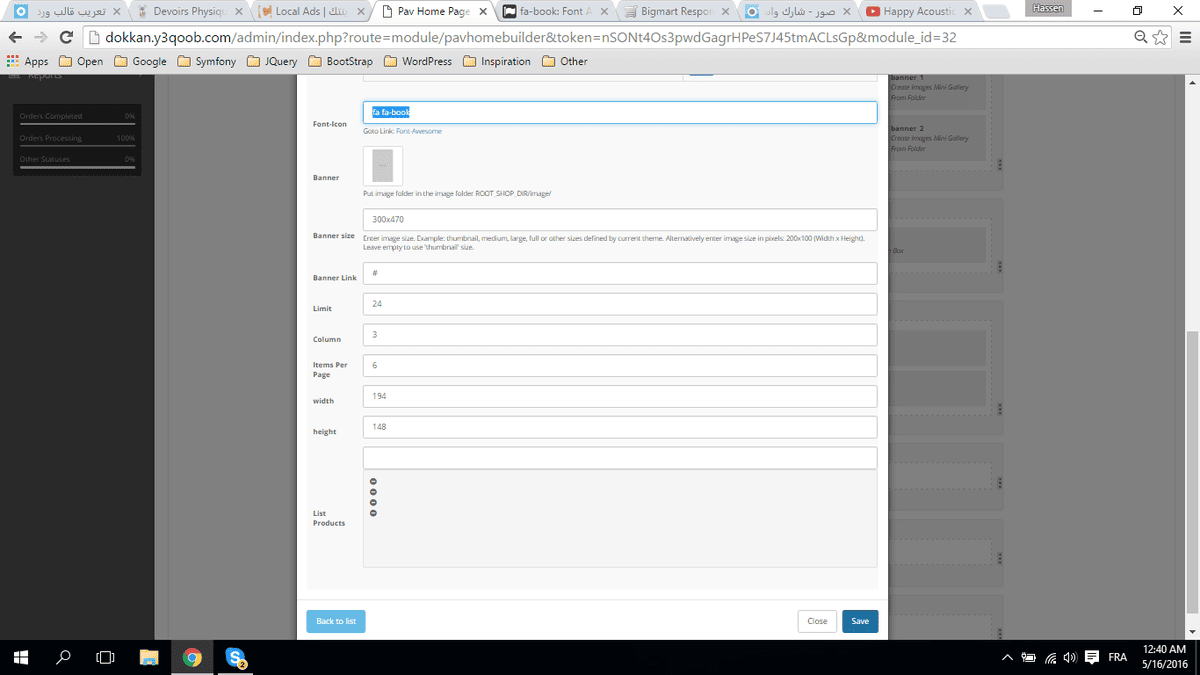Open the Task View taskbar icon

pyautogui.click(x=105, y=657)
